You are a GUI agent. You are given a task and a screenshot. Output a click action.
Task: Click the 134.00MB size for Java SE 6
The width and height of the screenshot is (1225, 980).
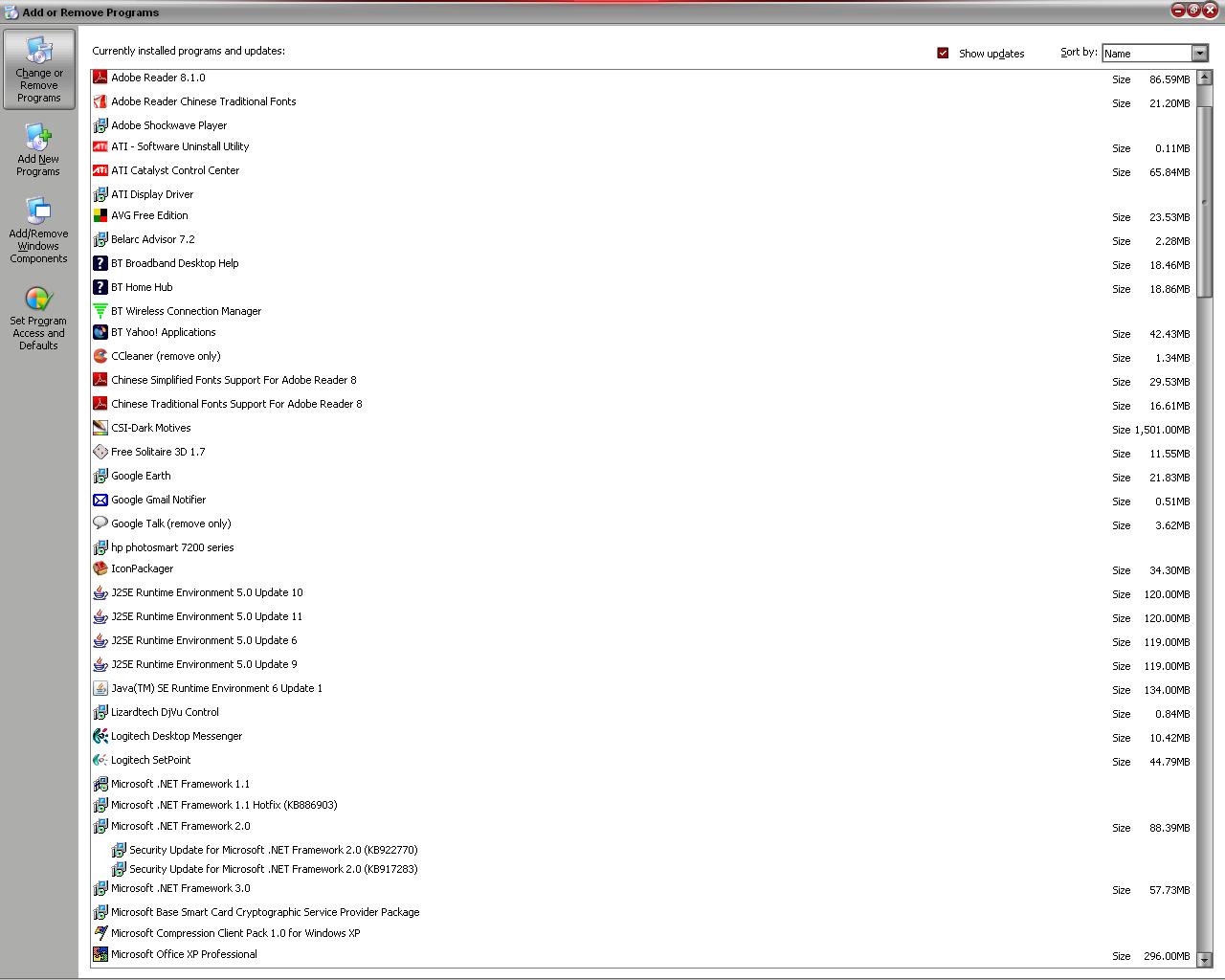pos(1167,690)
